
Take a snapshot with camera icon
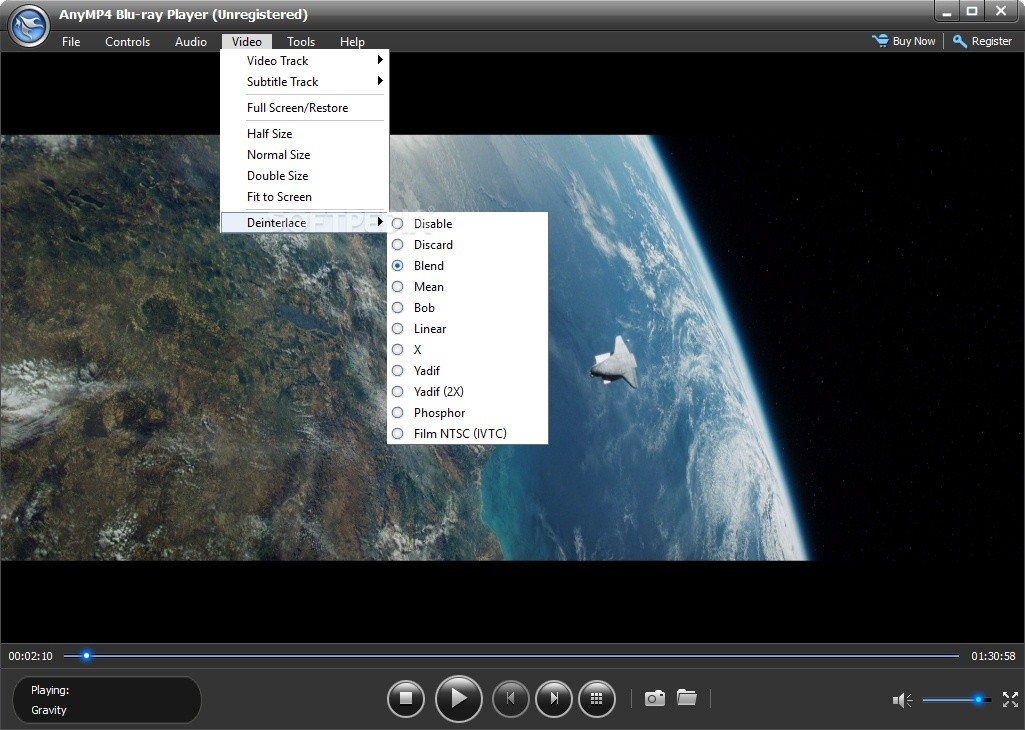tap(654, 698)
